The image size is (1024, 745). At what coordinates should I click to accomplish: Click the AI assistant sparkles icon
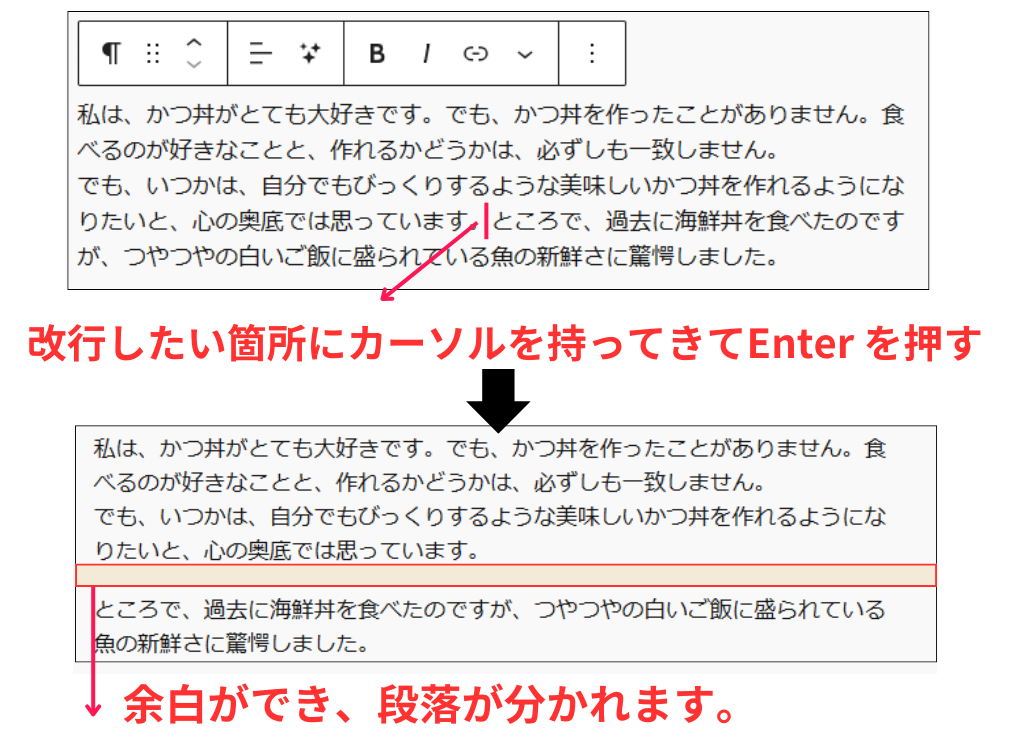[308, 53]
